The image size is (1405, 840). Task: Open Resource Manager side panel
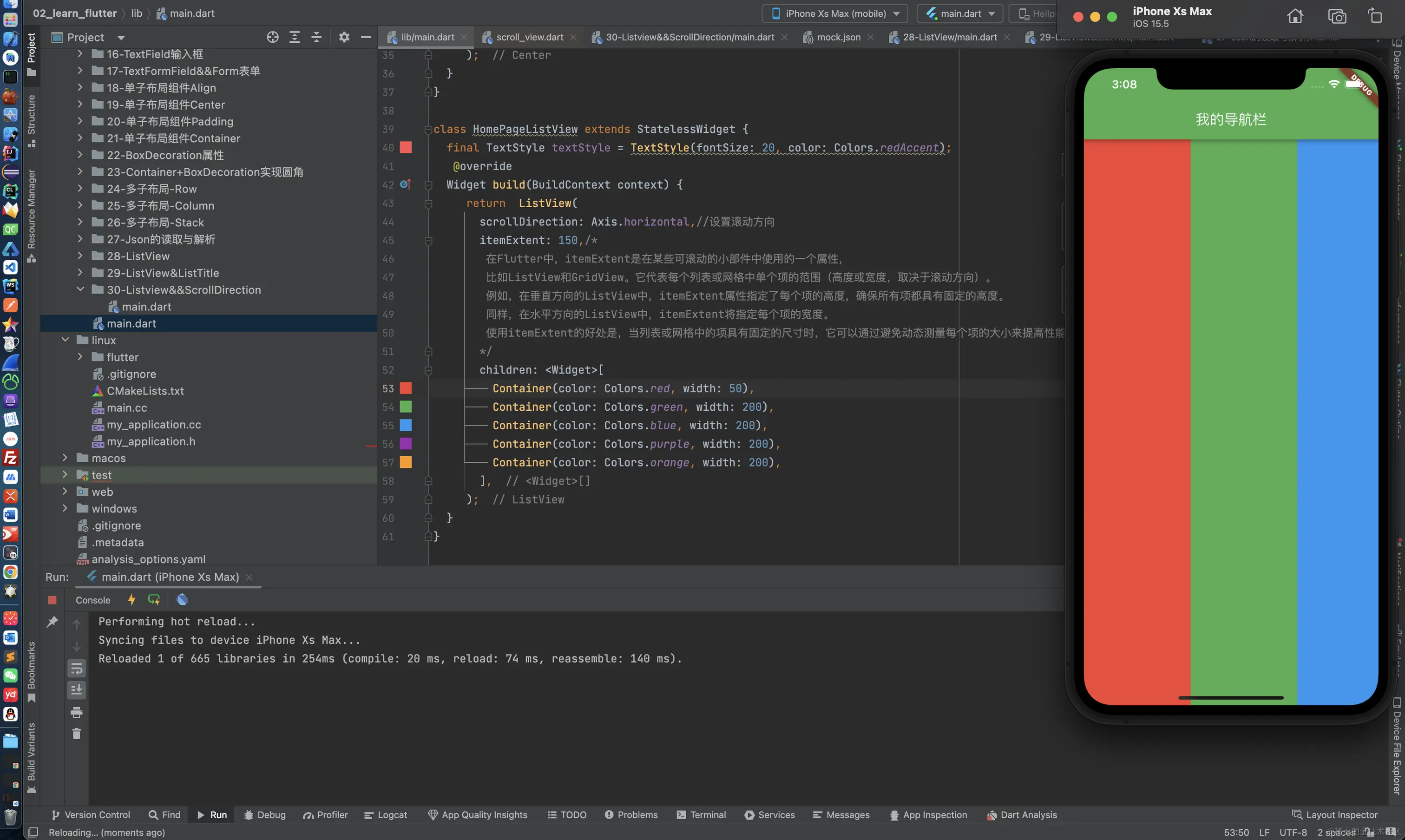pos(31,216)
